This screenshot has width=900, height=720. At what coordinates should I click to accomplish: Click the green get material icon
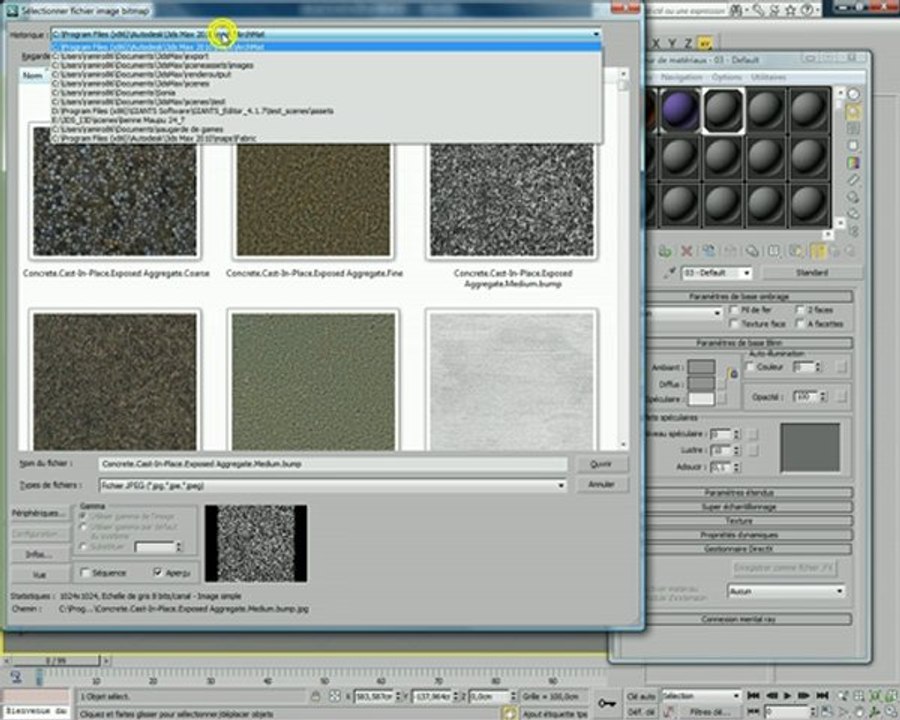coord(665,251)
